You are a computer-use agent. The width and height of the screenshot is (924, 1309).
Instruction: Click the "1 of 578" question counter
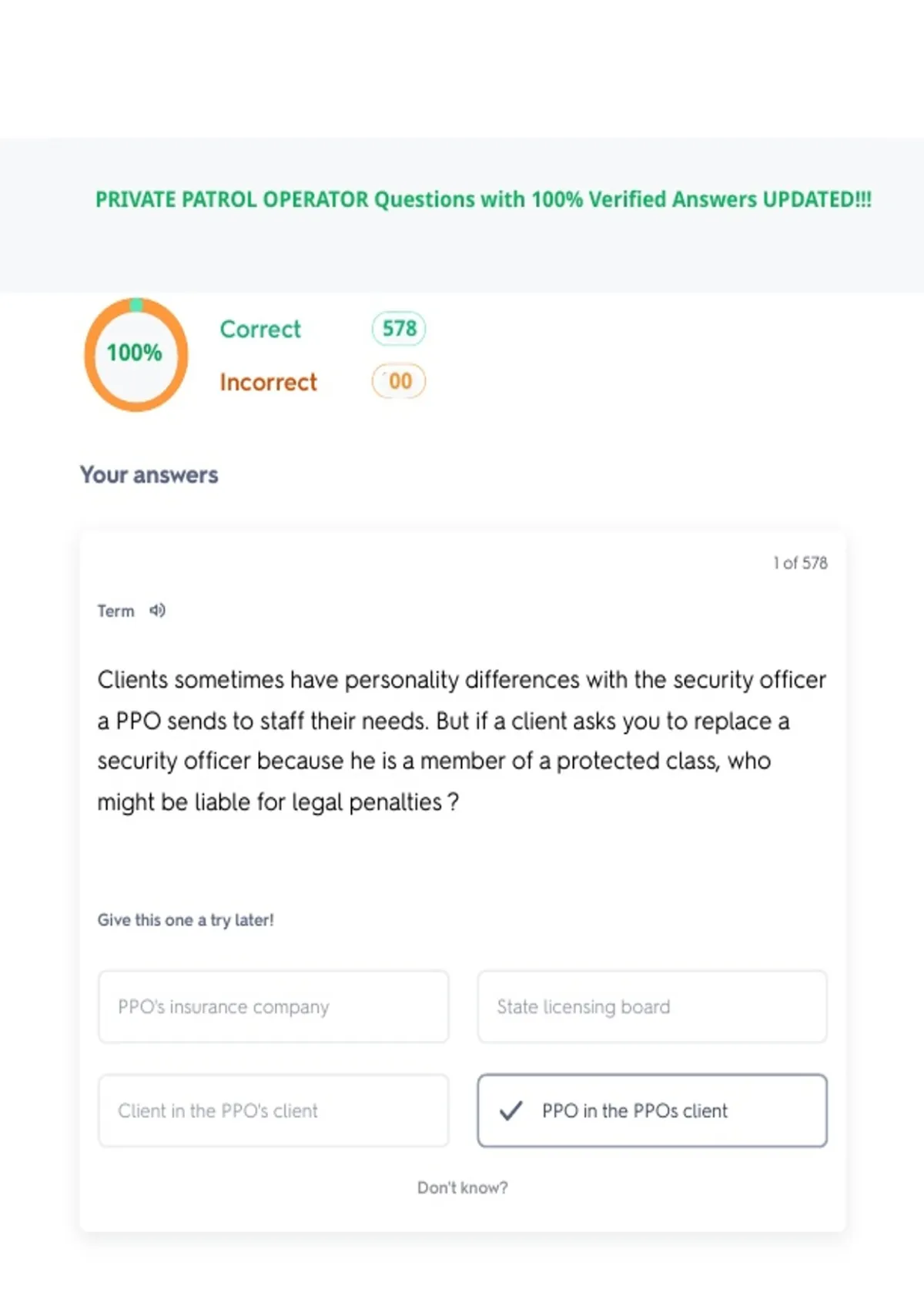coord(800,563)
